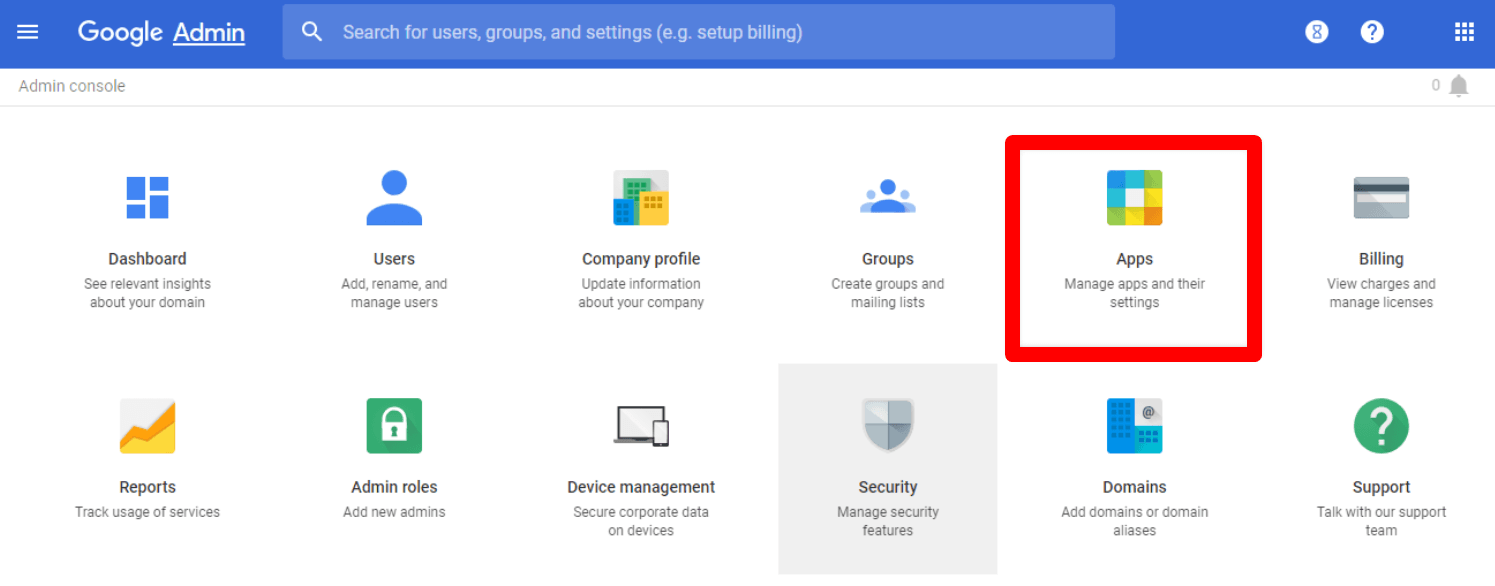Click the Admin roles padlock icon

point(394,425)
